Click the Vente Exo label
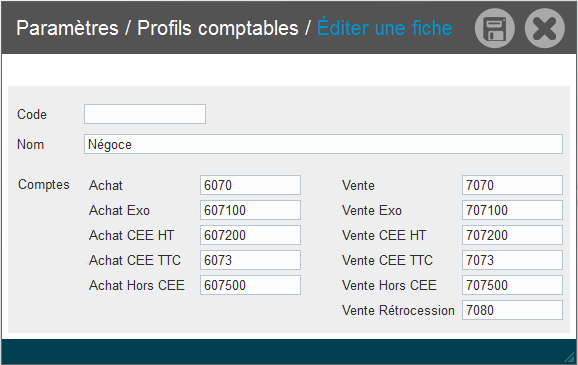 click(x=372, y=211)
